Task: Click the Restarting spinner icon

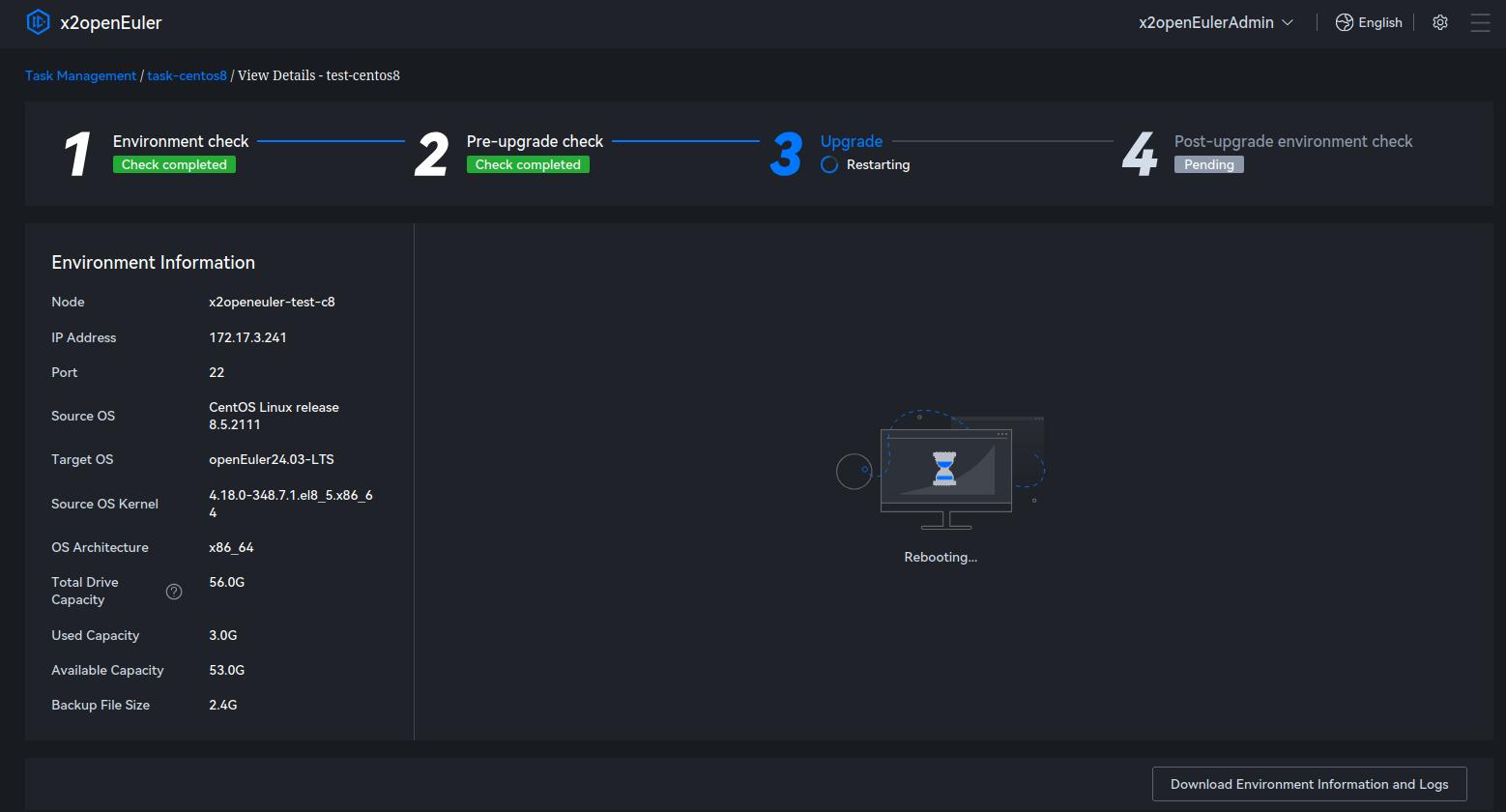Action: 829,165
